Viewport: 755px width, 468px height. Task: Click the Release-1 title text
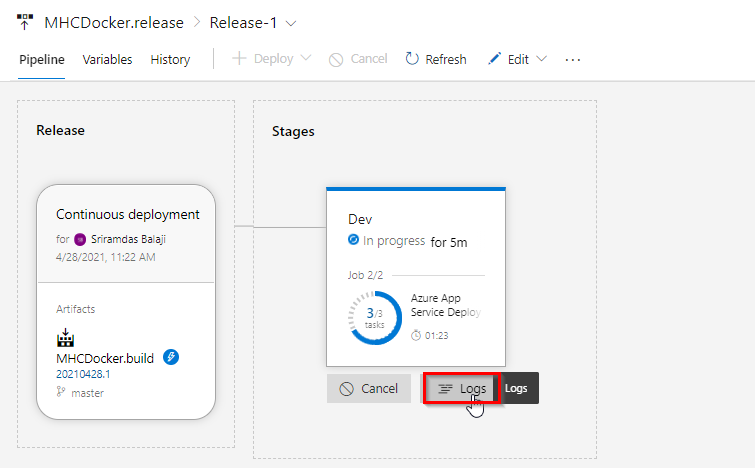(x=243, y=23)
